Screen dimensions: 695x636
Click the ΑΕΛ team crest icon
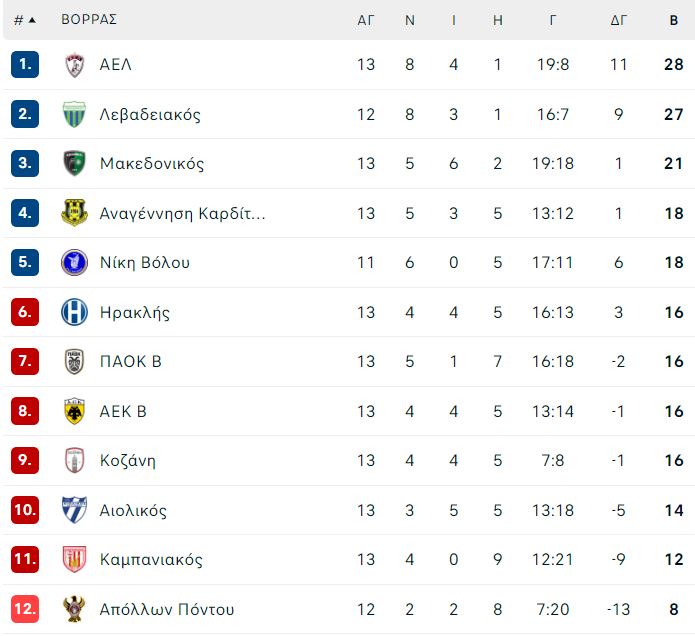tap(74, 65)
